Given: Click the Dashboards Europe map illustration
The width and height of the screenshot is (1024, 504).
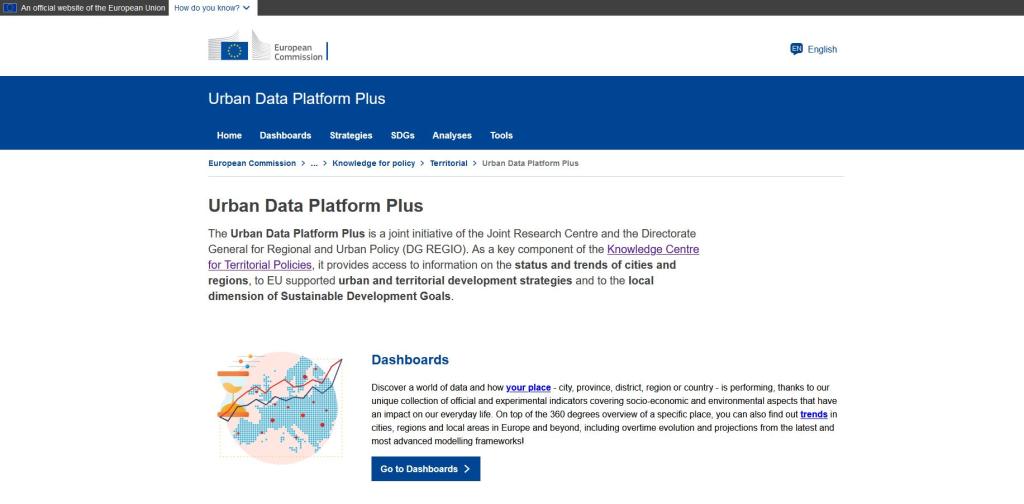Looking at the screenshot, I should pos(280,407).
